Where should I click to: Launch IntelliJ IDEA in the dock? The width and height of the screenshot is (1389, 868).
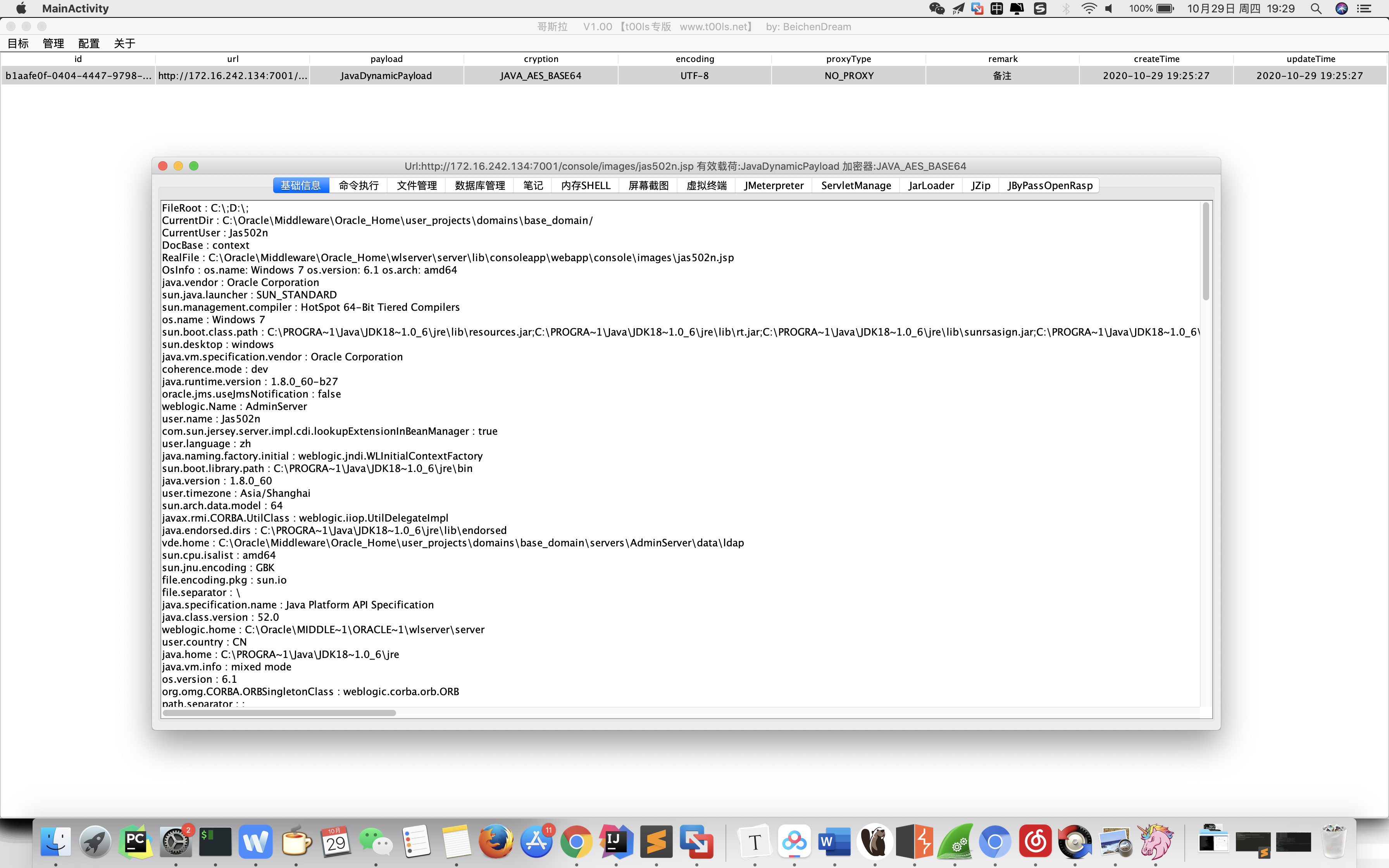(616, 842)
